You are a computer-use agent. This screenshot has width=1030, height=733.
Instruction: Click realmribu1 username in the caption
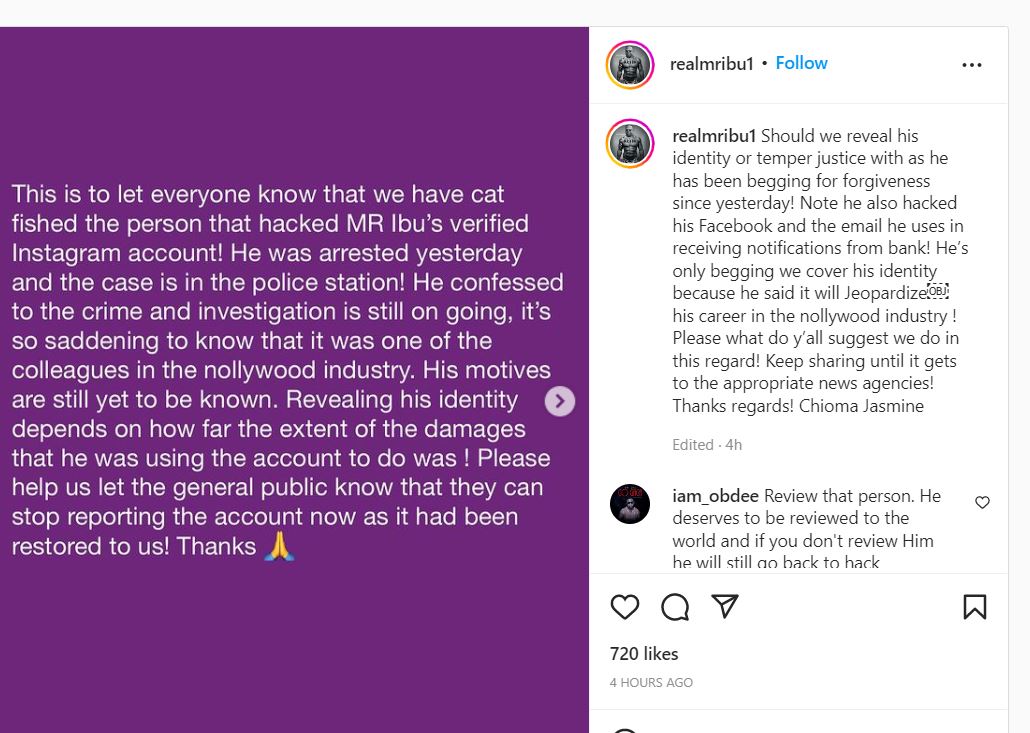pos(714,136)
